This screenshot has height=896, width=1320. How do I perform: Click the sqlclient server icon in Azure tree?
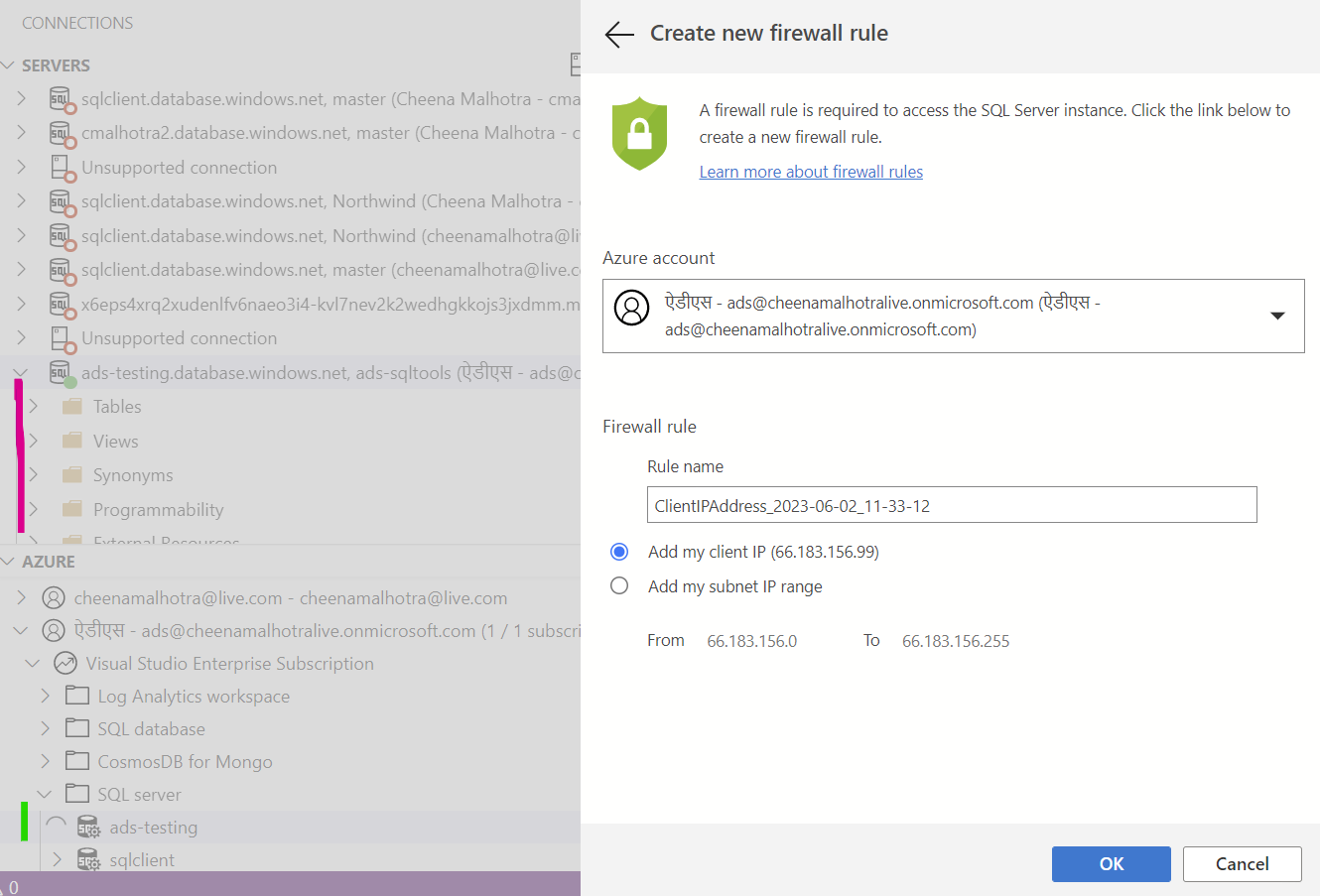click(x=86, y=859)
